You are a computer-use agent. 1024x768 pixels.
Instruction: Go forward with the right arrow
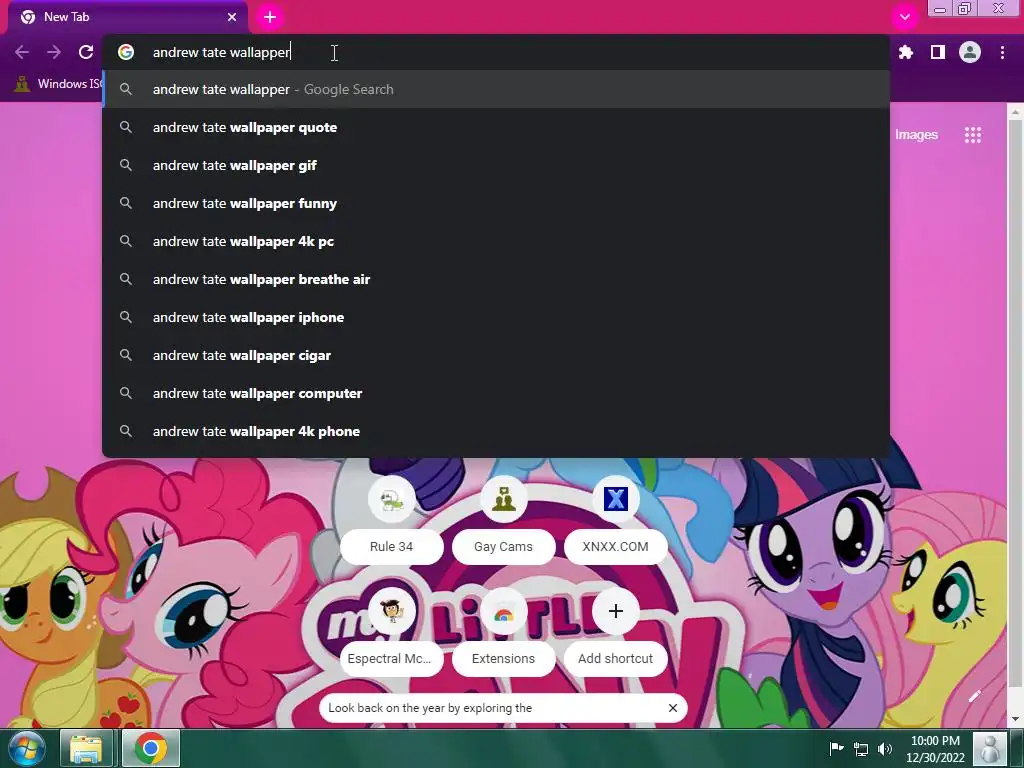click(x=54, y=52)
